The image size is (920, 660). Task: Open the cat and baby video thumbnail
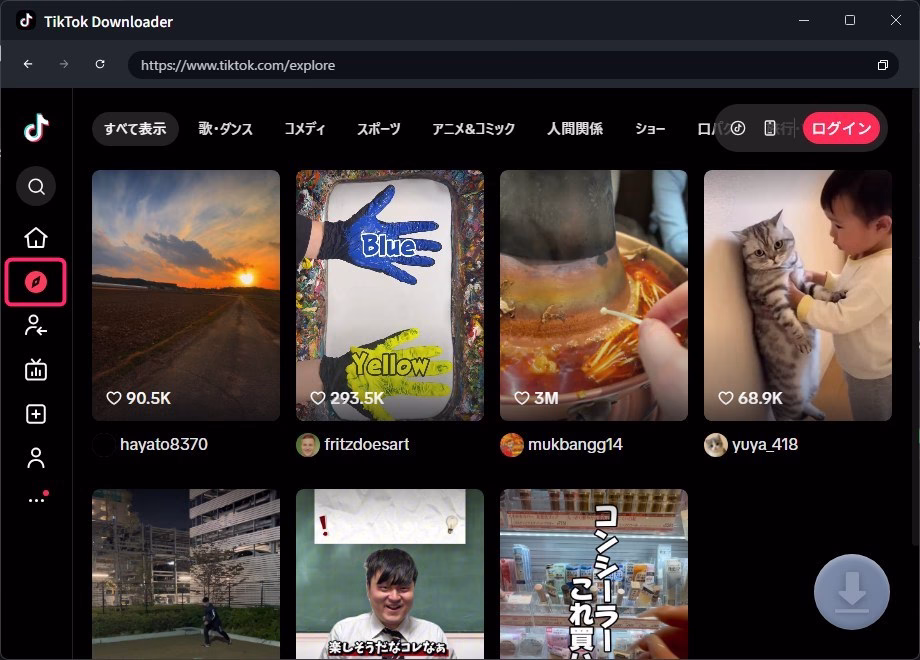797,295
